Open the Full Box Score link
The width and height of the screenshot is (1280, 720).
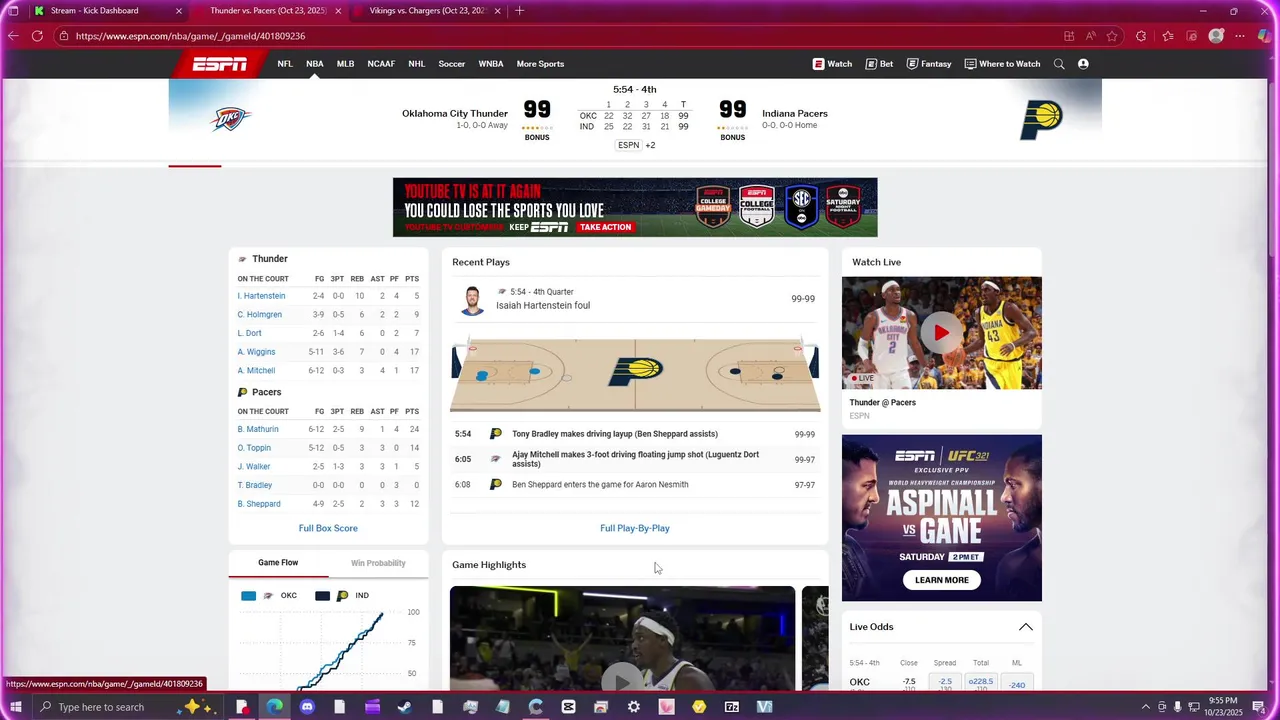coord(328,528)
